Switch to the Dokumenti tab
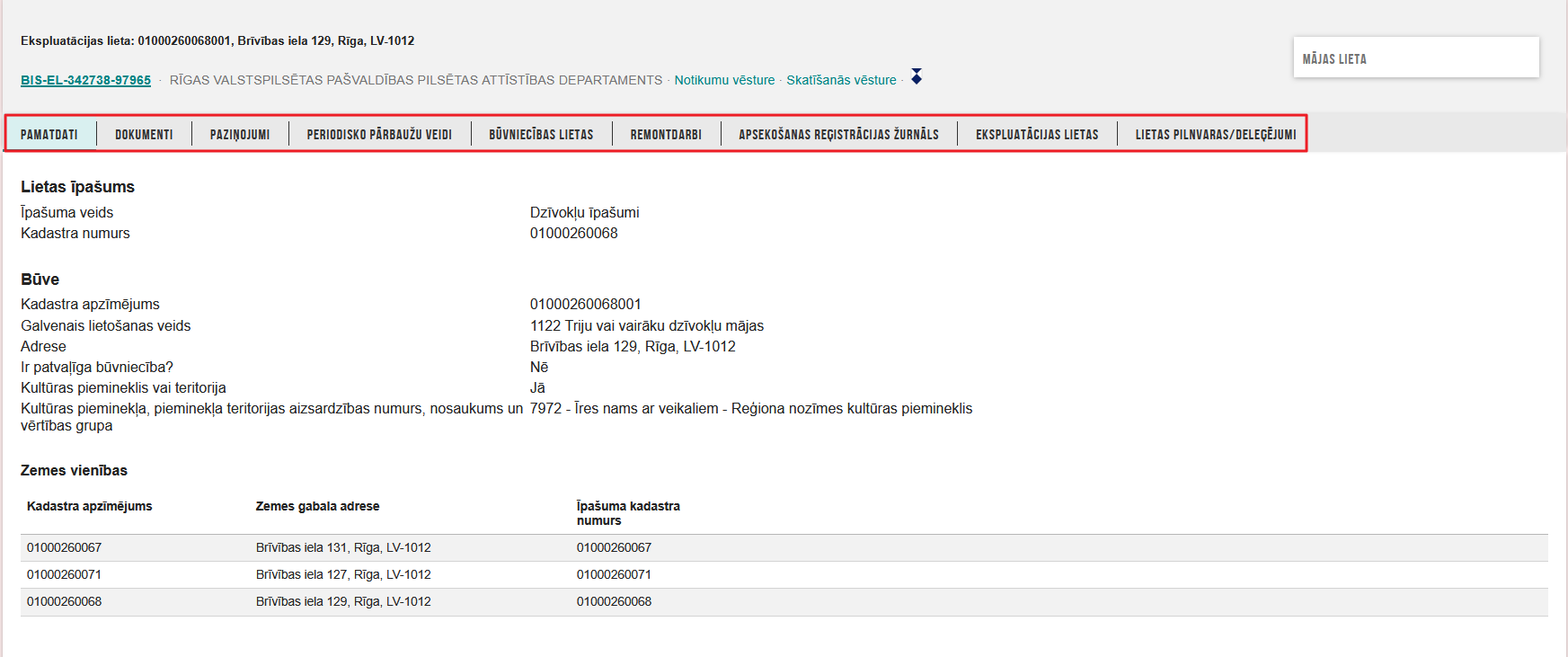Viewport: 1568px width, 657px height. (x=144, y=134)
